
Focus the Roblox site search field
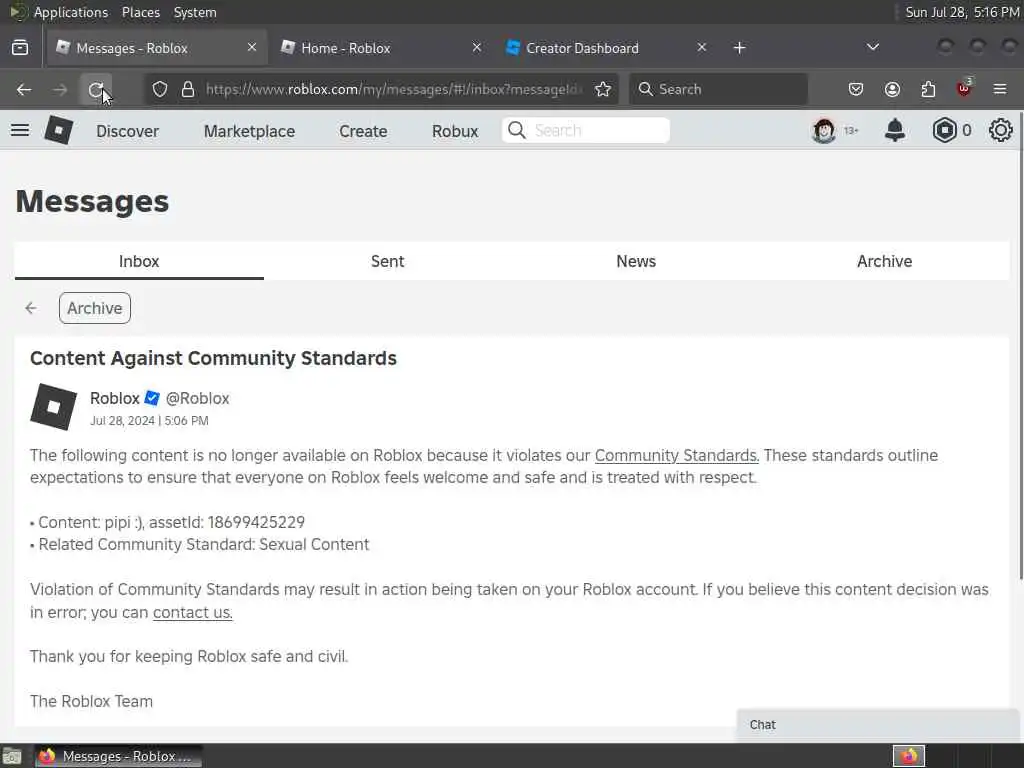586,131
